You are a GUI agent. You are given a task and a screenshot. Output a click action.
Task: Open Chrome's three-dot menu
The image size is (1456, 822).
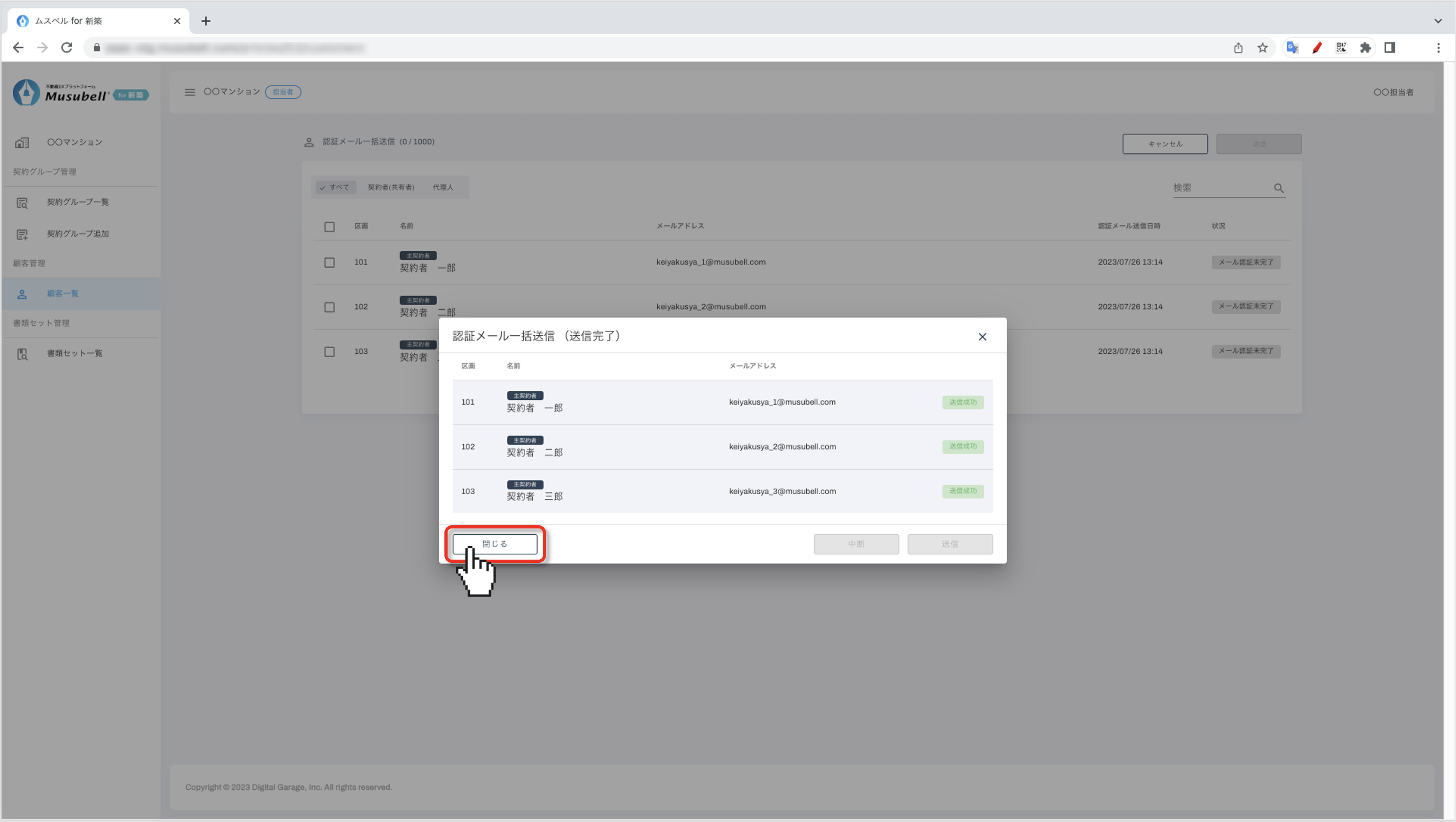(1438, 48)
